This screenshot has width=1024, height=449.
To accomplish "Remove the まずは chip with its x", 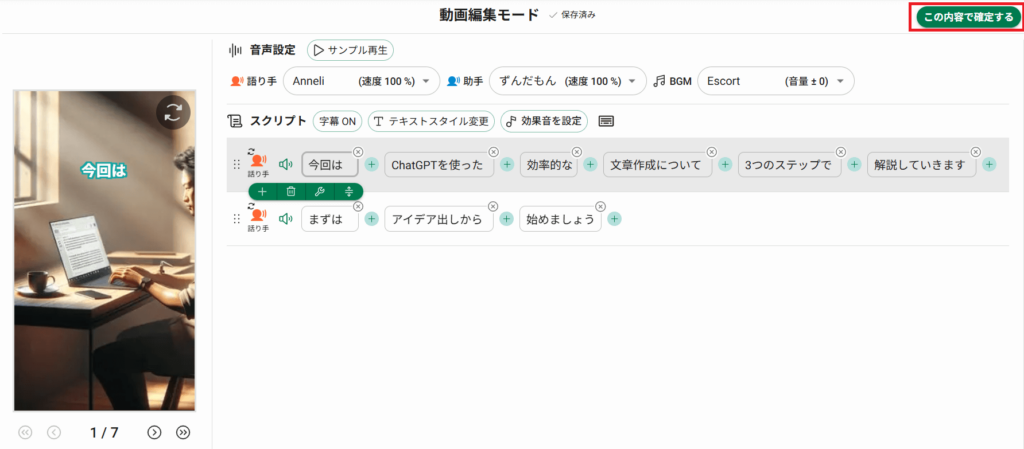I will click(357, 206).
